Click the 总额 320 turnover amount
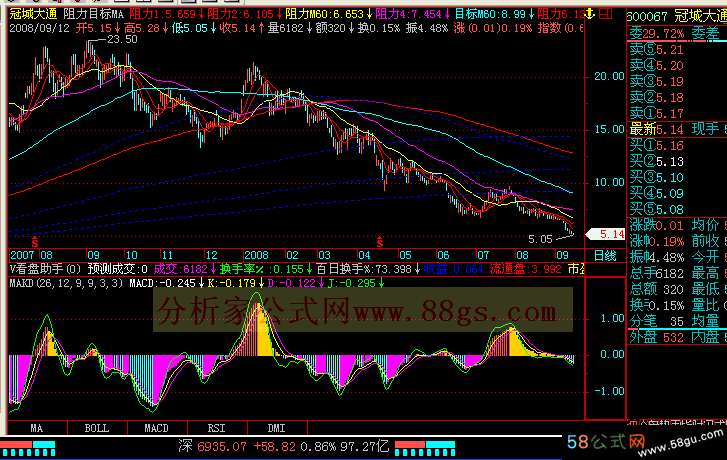The height and width of the screenshot is (460, 727). click(x=656, y=289)
